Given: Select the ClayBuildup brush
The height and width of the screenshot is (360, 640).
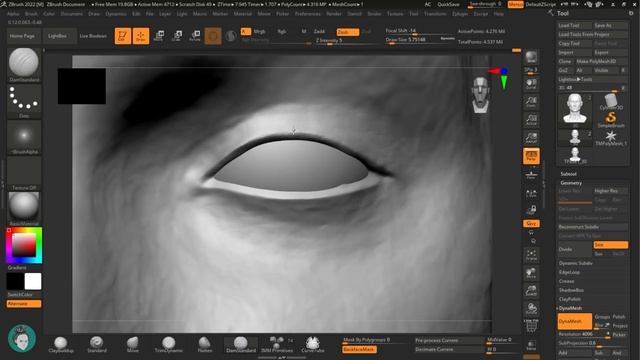Looking at the screenshot, I should click(x=61, y=345).
